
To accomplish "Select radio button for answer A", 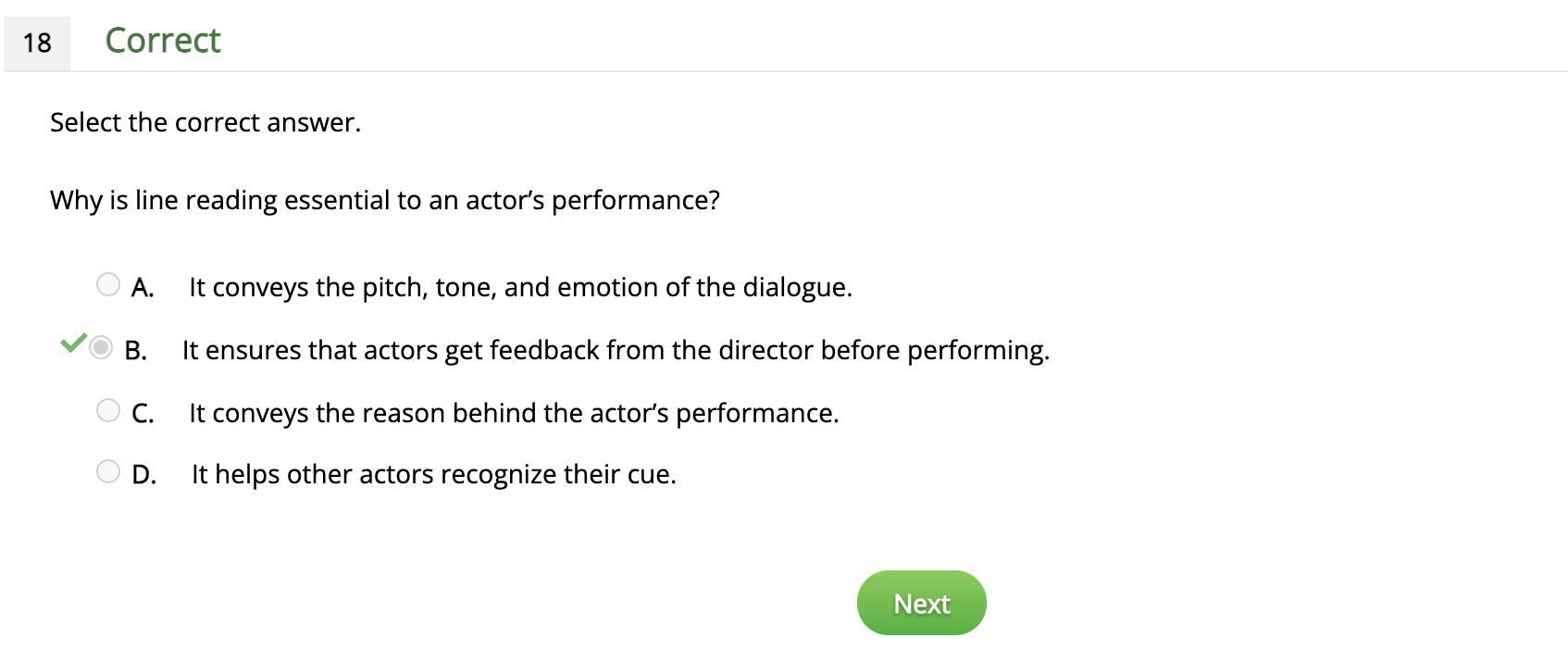I will 108,284.
